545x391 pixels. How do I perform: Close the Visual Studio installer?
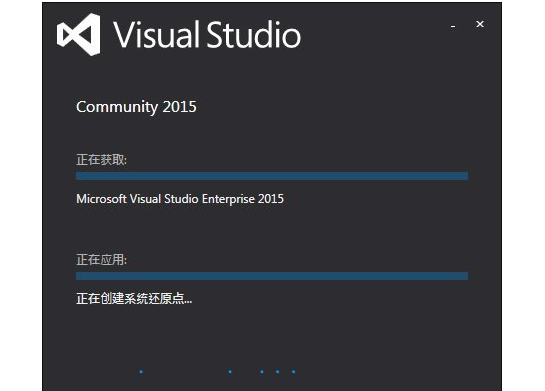(480, 24)
